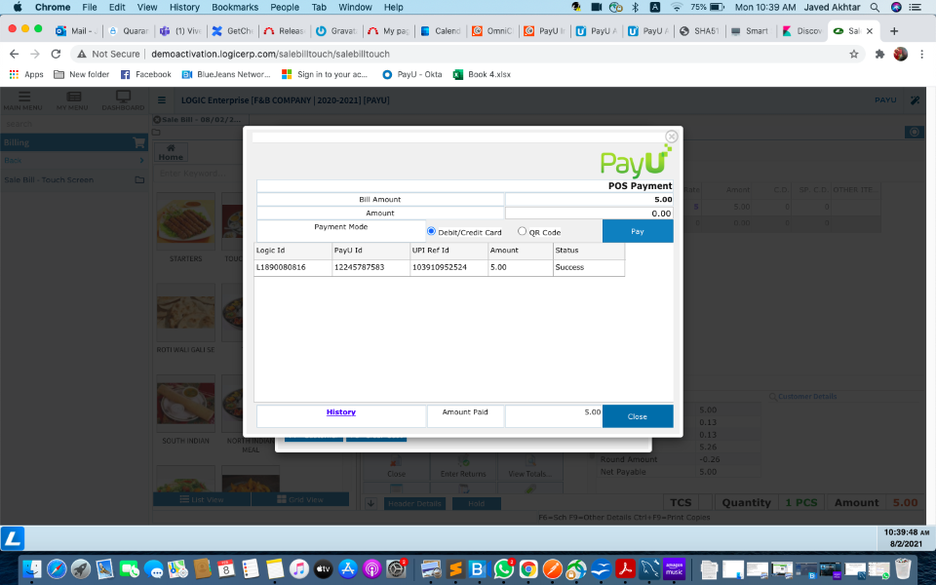Switch to List View
The image size is (936, 585).
click(202, 500)
